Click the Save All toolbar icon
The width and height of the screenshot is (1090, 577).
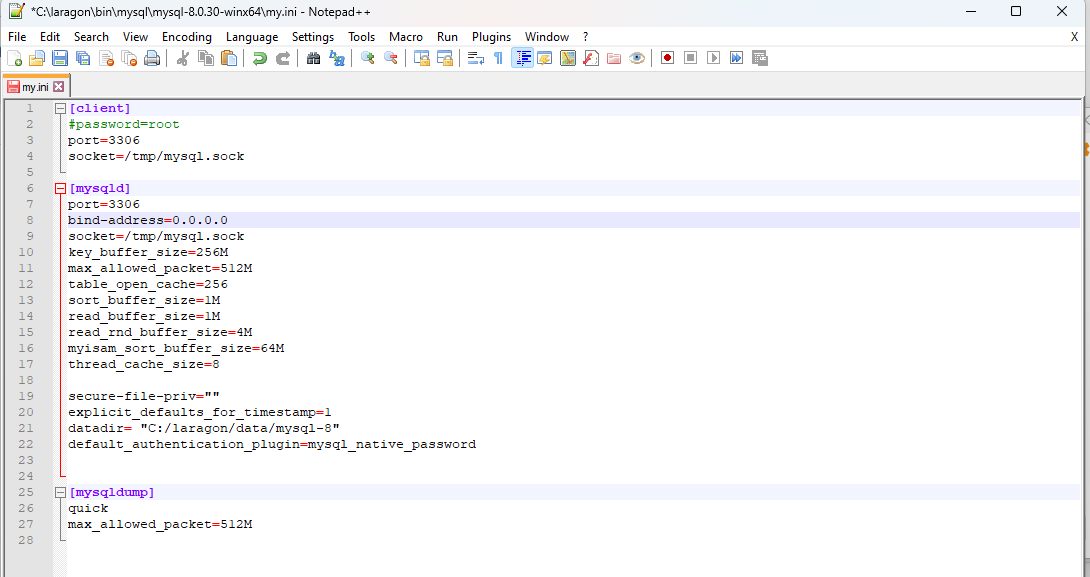click(x=83, y=58)
